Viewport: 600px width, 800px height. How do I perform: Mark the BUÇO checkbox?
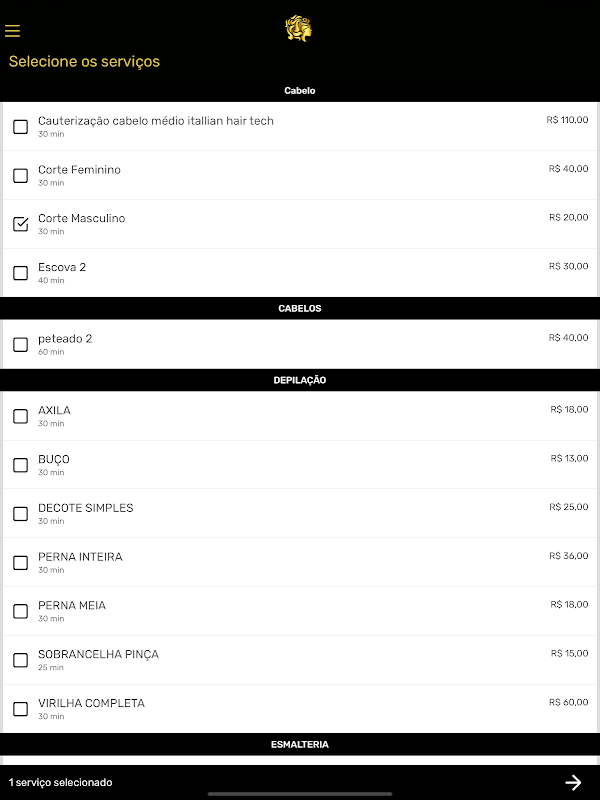tap(20, 465)
